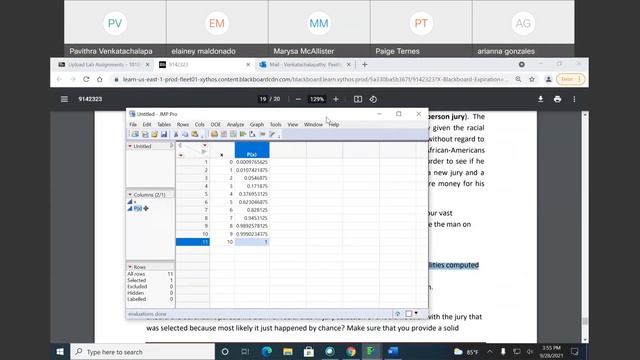Click cell value 0.0009765625
The image size is (640, 360).
(252, 162)
